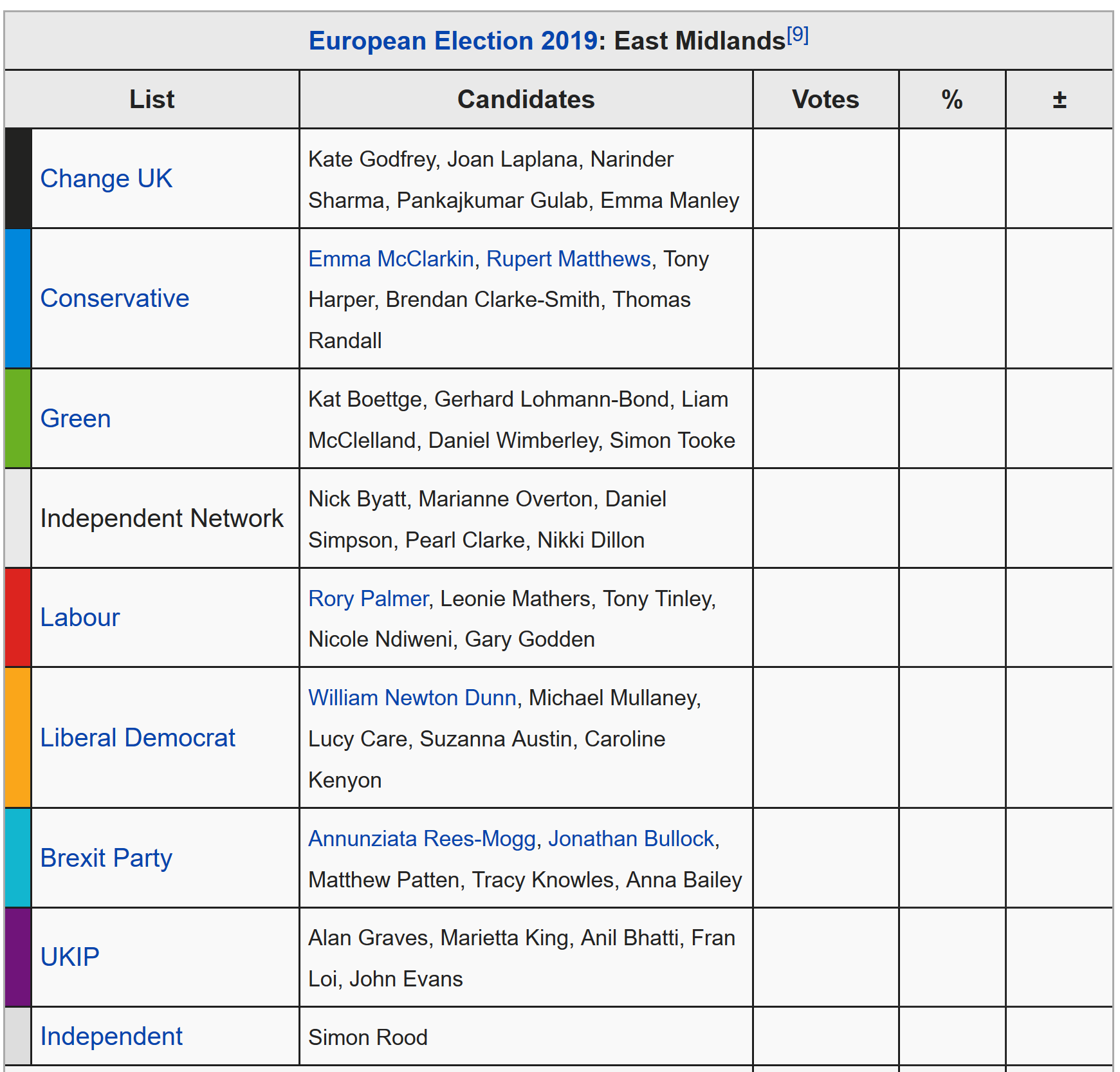1120x1072 pixels.
Task: Follow the Independent list link
Action: (111, 1036)
